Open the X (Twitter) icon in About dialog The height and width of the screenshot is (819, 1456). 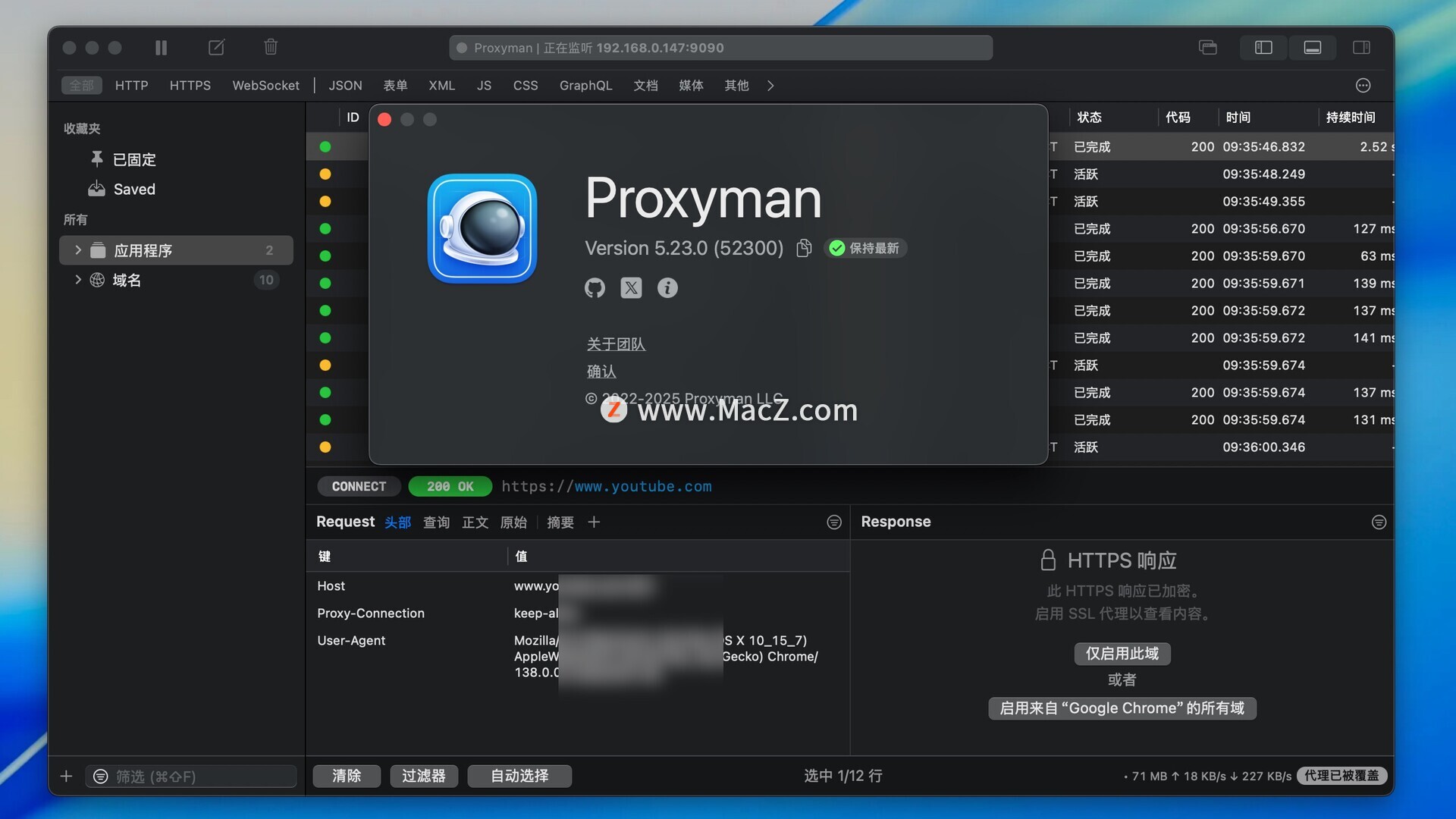click(x=631, y=288)
